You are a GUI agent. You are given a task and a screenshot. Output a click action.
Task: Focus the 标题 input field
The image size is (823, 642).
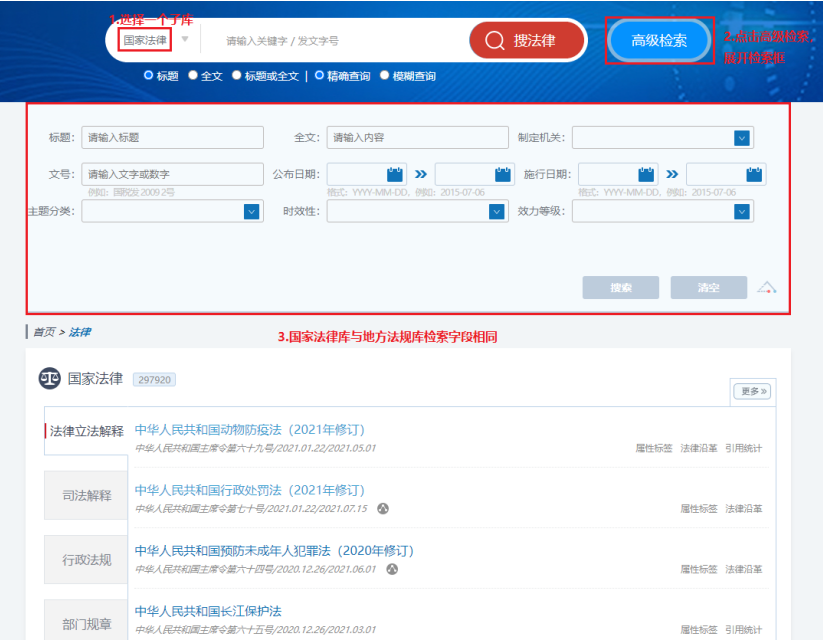point(172,138)
